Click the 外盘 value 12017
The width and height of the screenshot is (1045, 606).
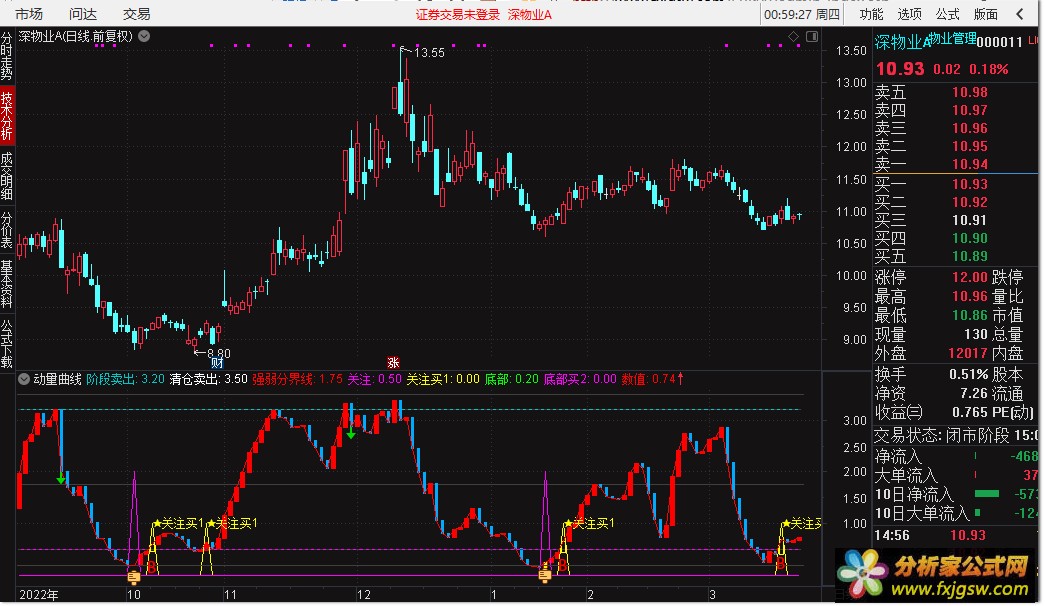pos(968,354)
